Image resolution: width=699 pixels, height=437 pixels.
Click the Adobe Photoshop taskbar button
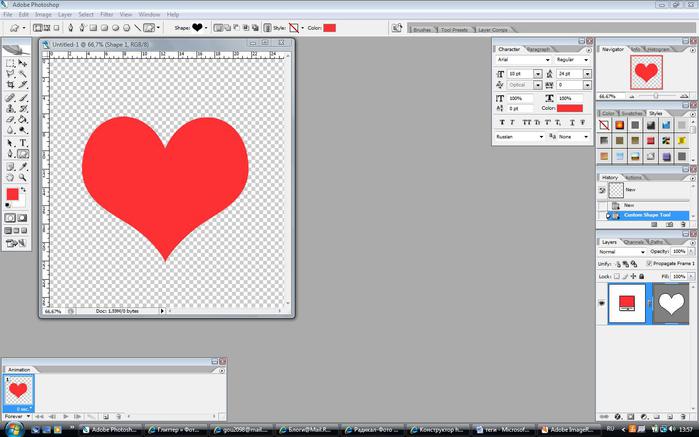click(113, 430)
